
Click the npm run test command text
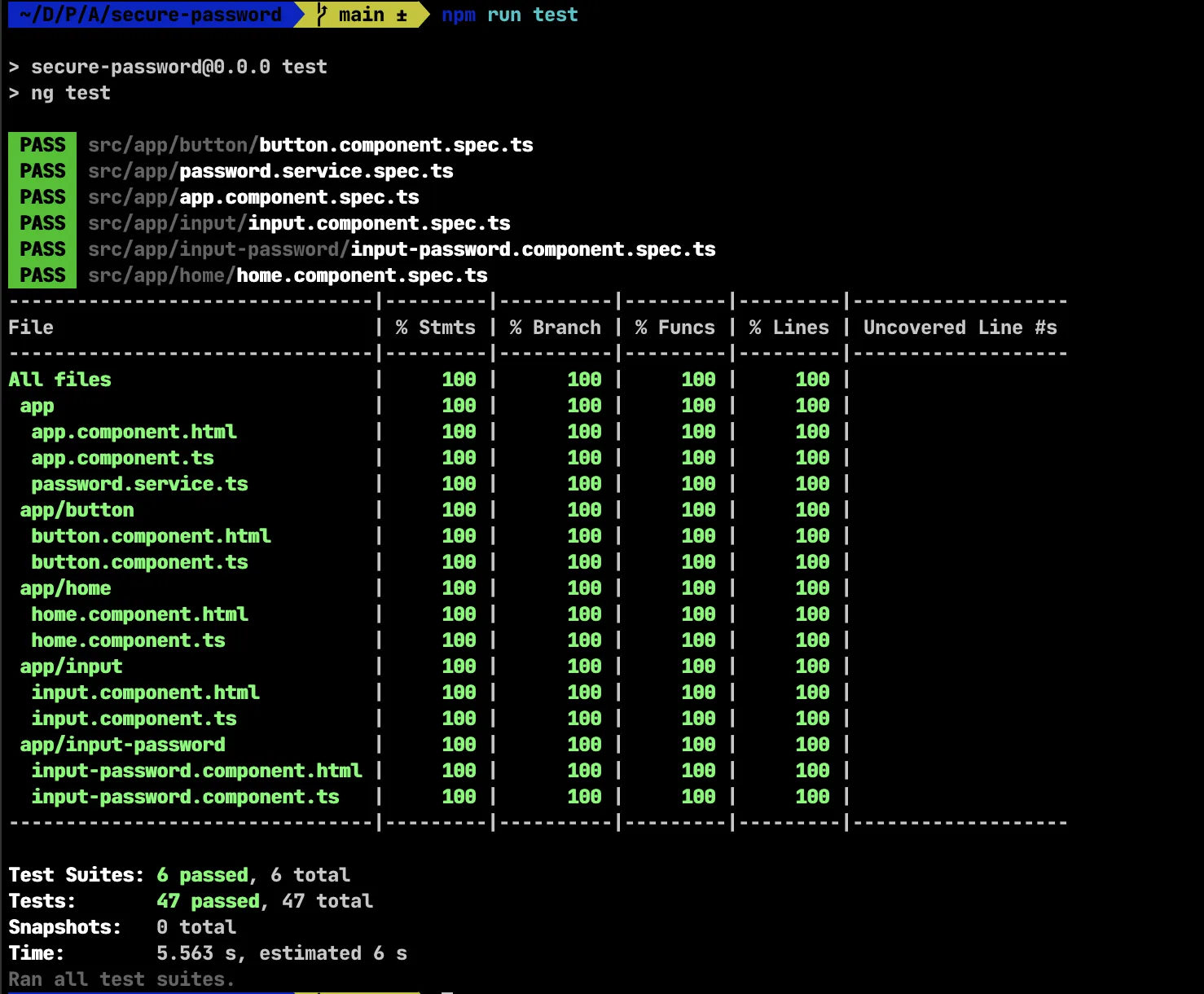coord(509,15)
